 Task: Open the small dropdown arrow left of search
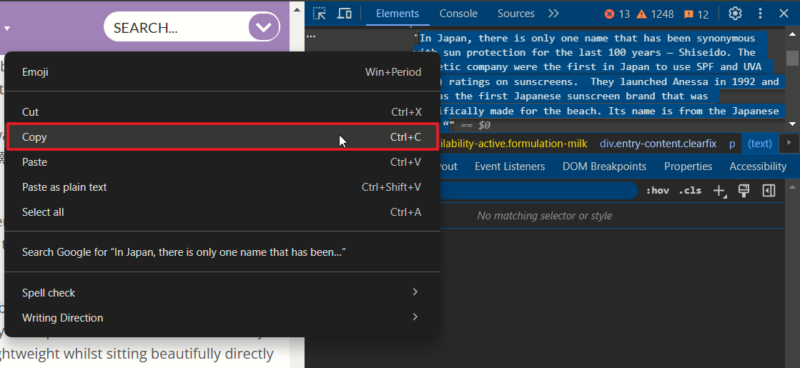7,28
